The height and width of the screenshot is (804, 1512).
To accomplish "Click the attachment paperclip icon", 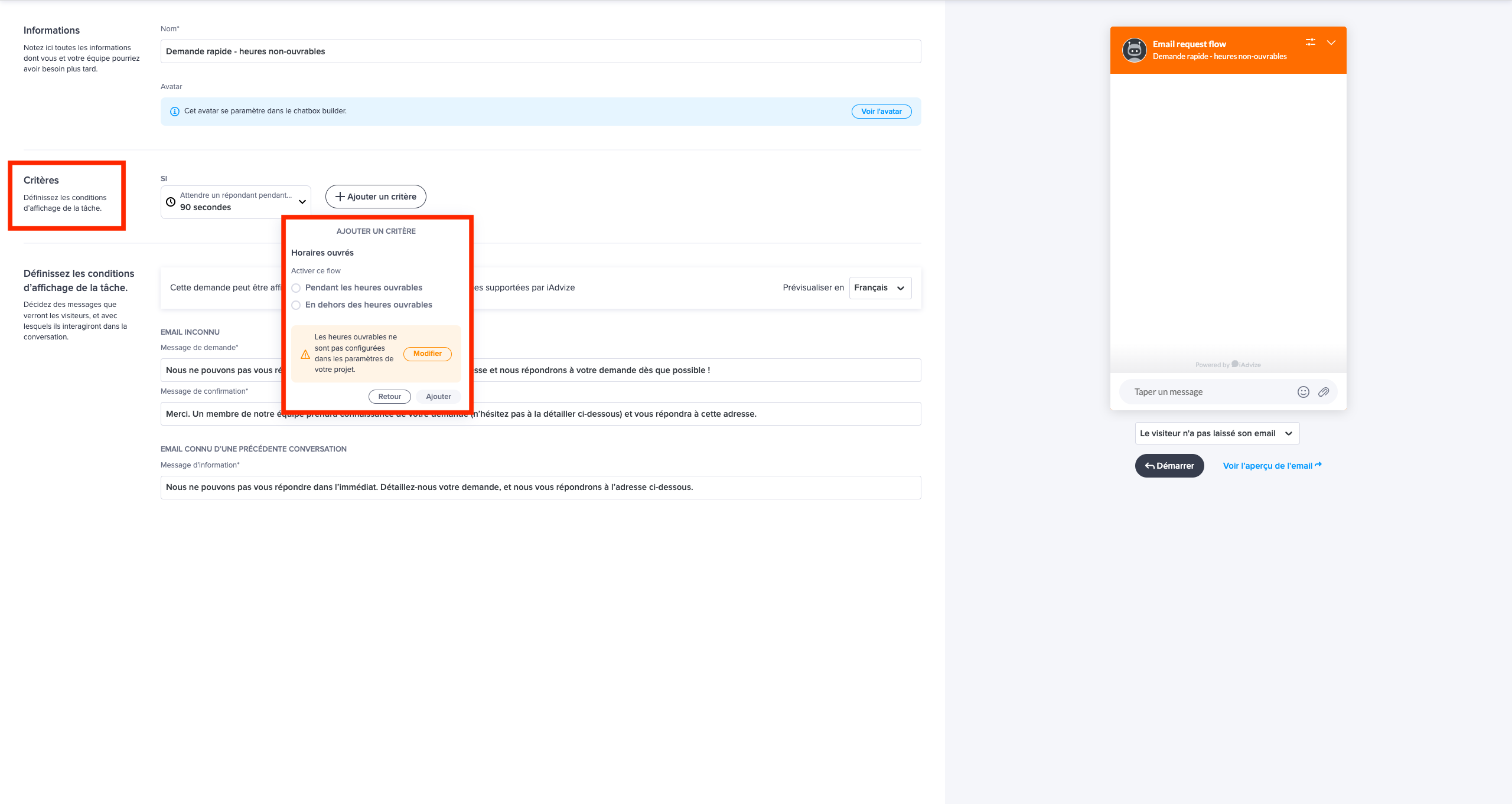I will click(1324, 392).
